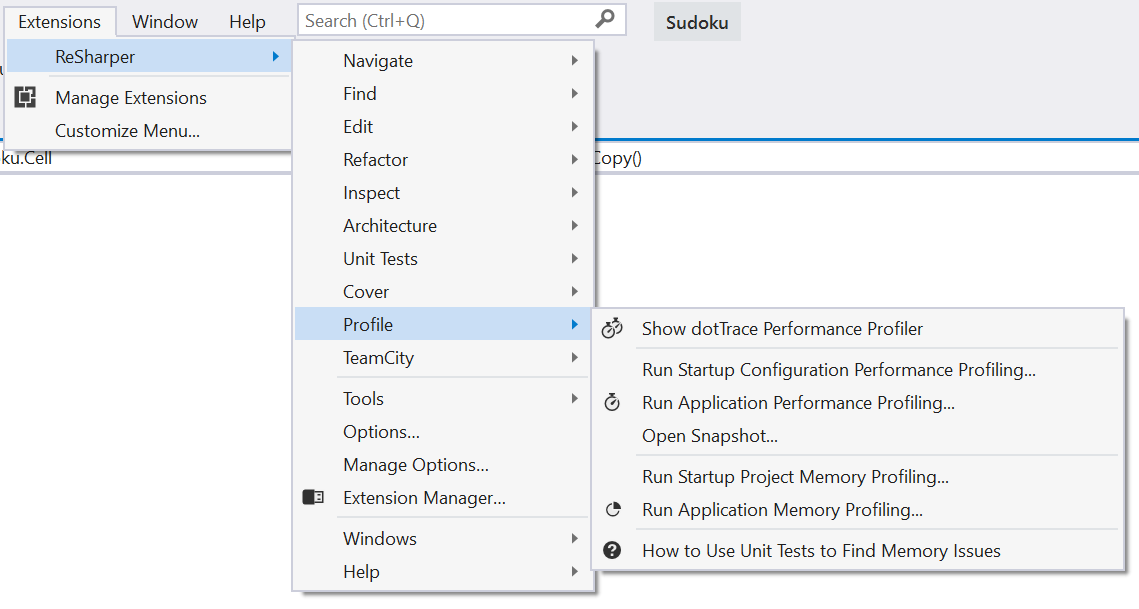Open the Window menu
This screenshot has height=609, width=1139.
coord(164,21)
